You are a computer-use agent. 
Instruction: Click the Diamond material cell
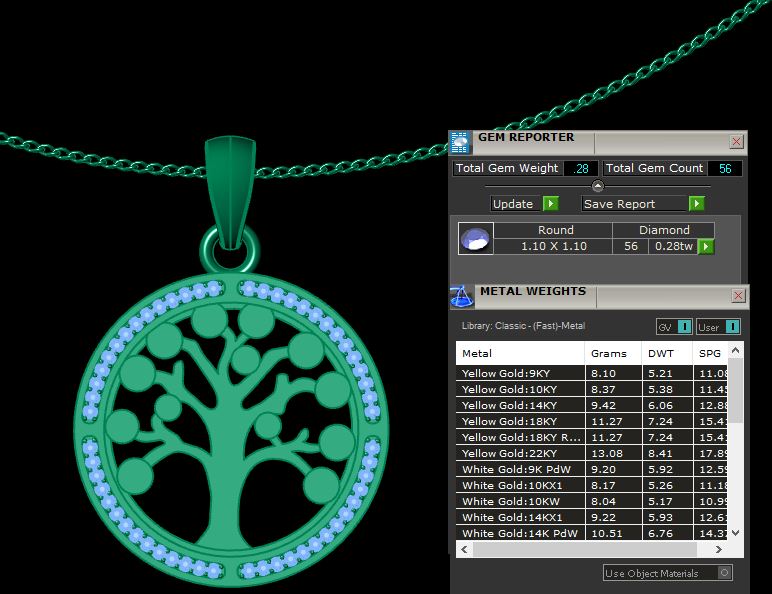pos(664,230)
